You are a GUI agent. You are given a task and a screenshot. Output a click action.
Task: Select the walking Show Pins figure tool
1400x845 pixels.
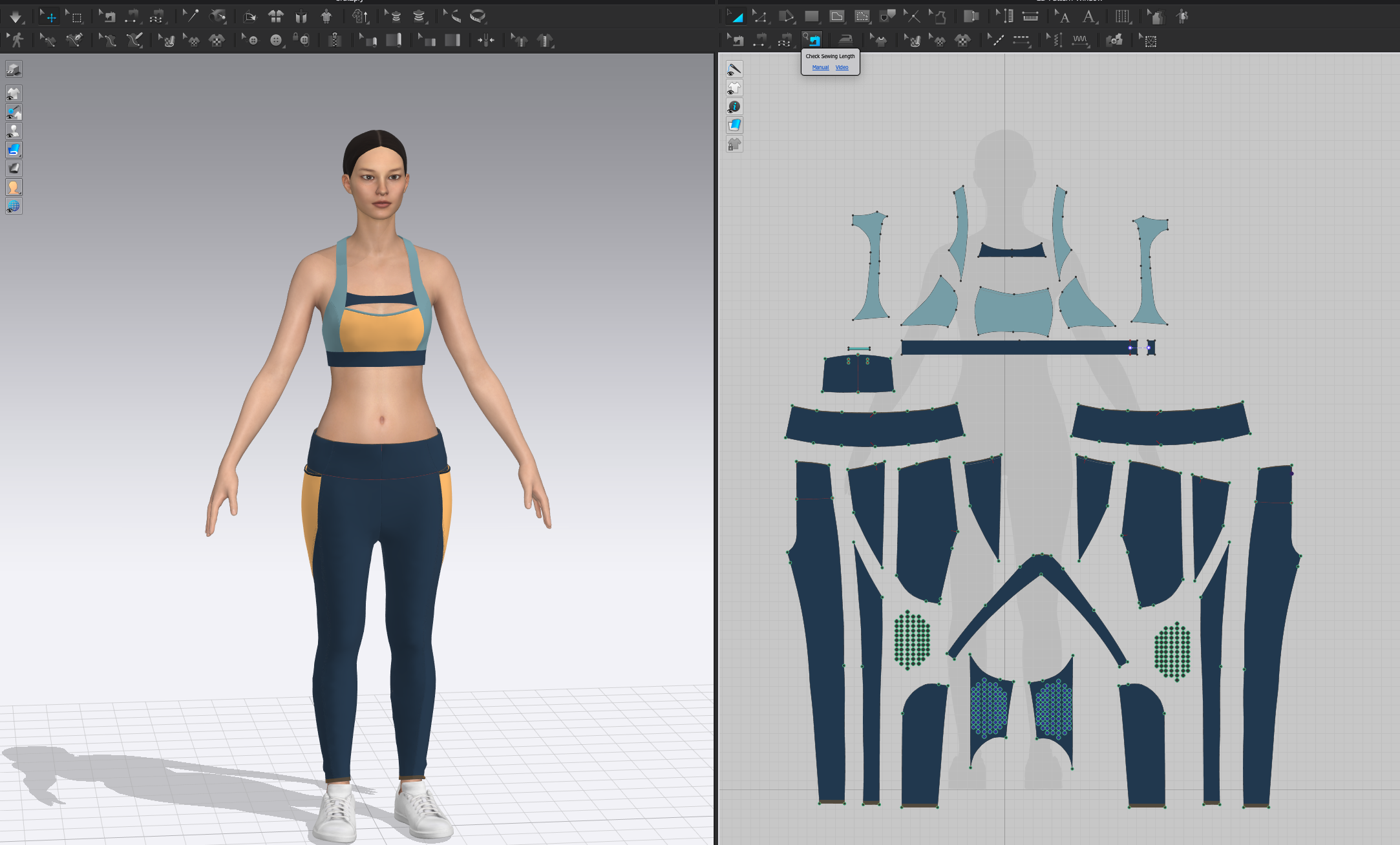[x=16, y=41]
